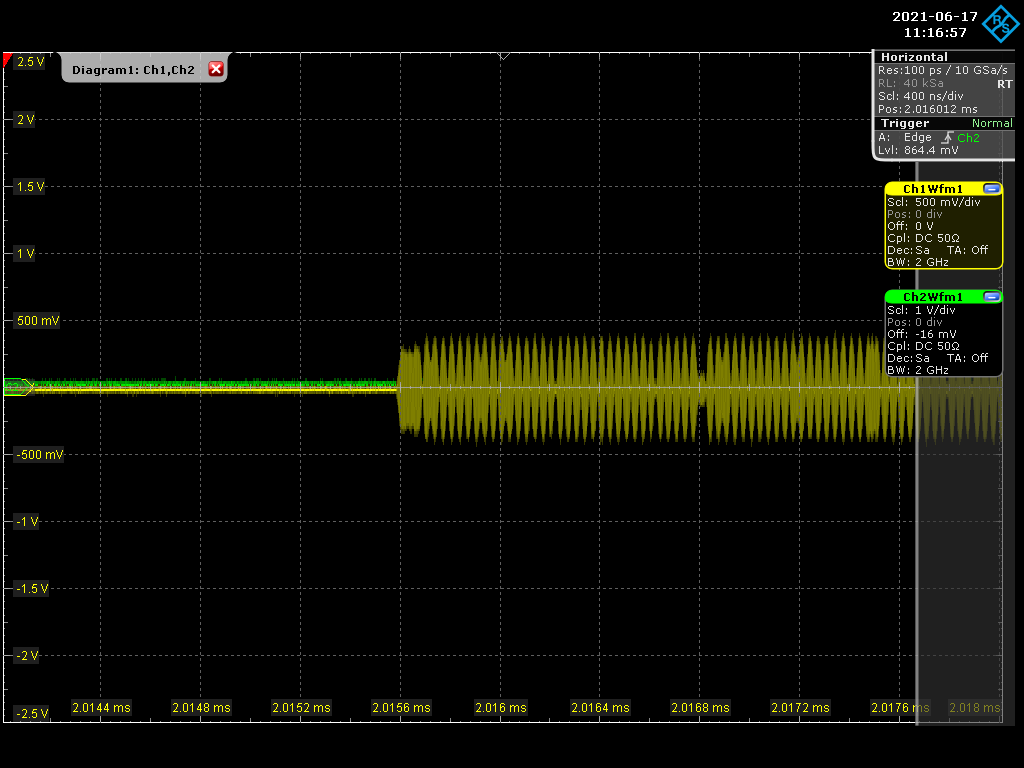The width and height of the screenshot is (1024, 768).
Task: Select the channel ground level marker at left edge
Action: click(x=17, y=386)
